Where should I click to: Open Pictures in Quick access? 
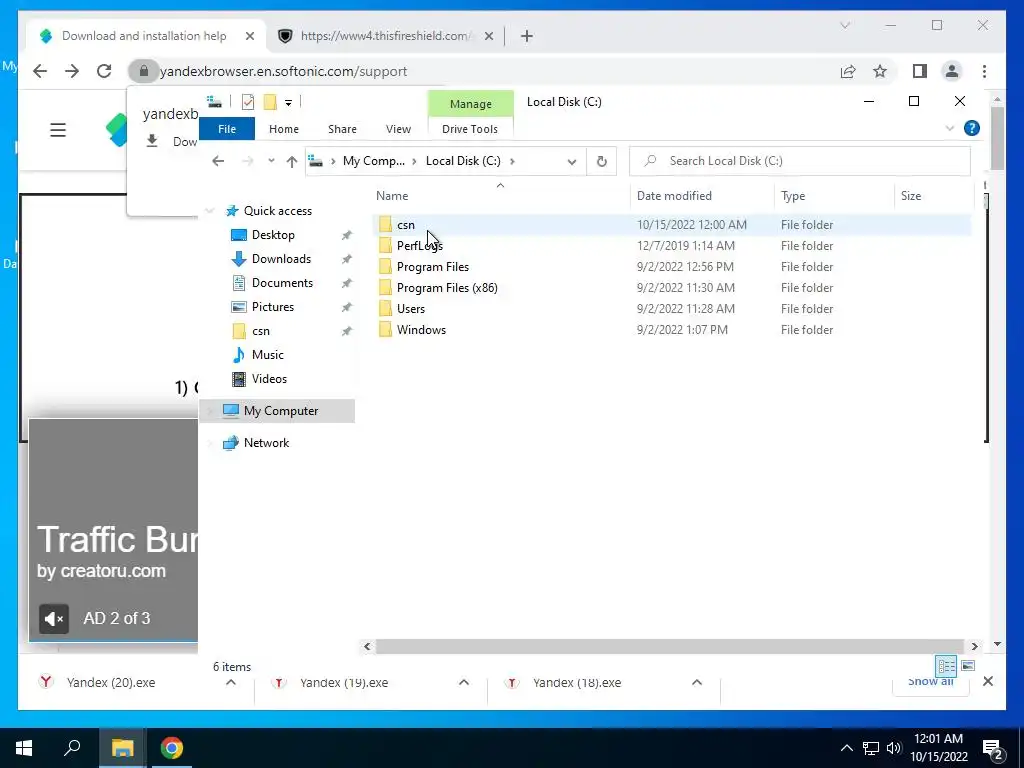click(272, 307)
